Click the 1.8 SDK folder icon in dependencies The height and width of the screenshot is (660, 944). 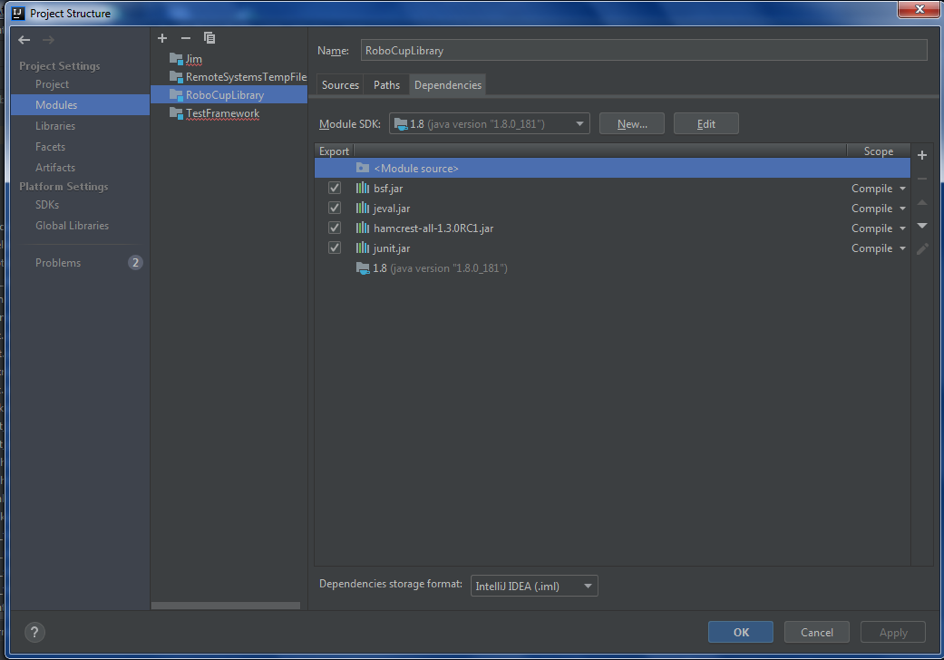[362, 268]
